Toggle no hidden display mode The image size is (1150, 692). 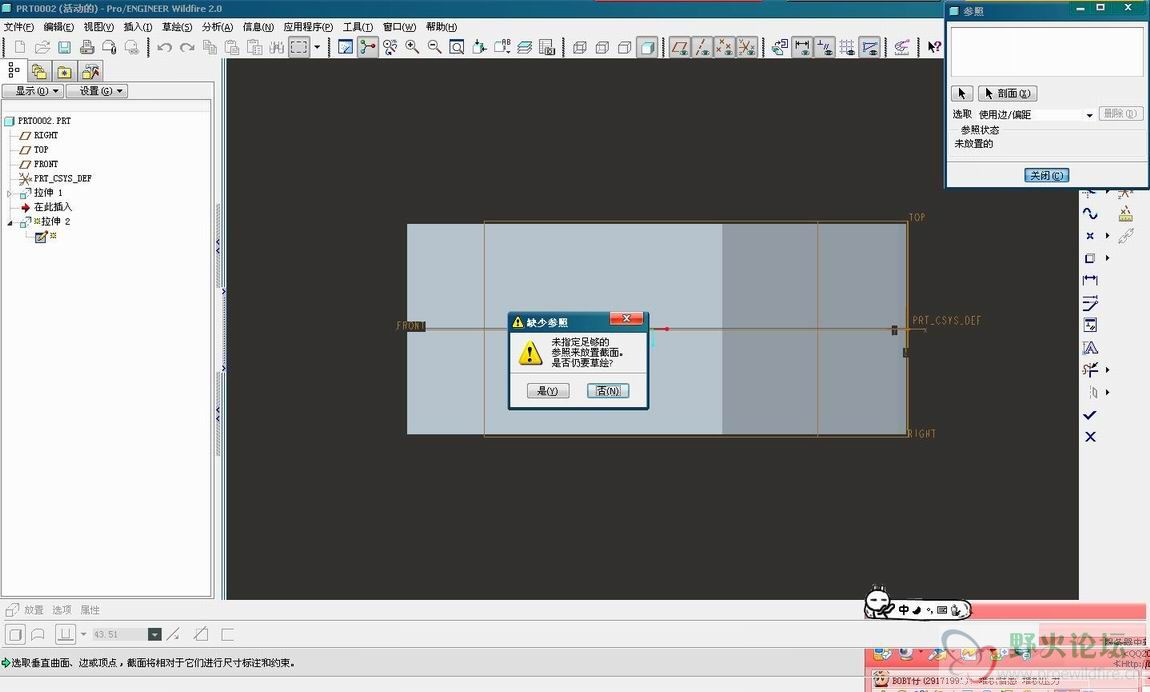[624, 47]
